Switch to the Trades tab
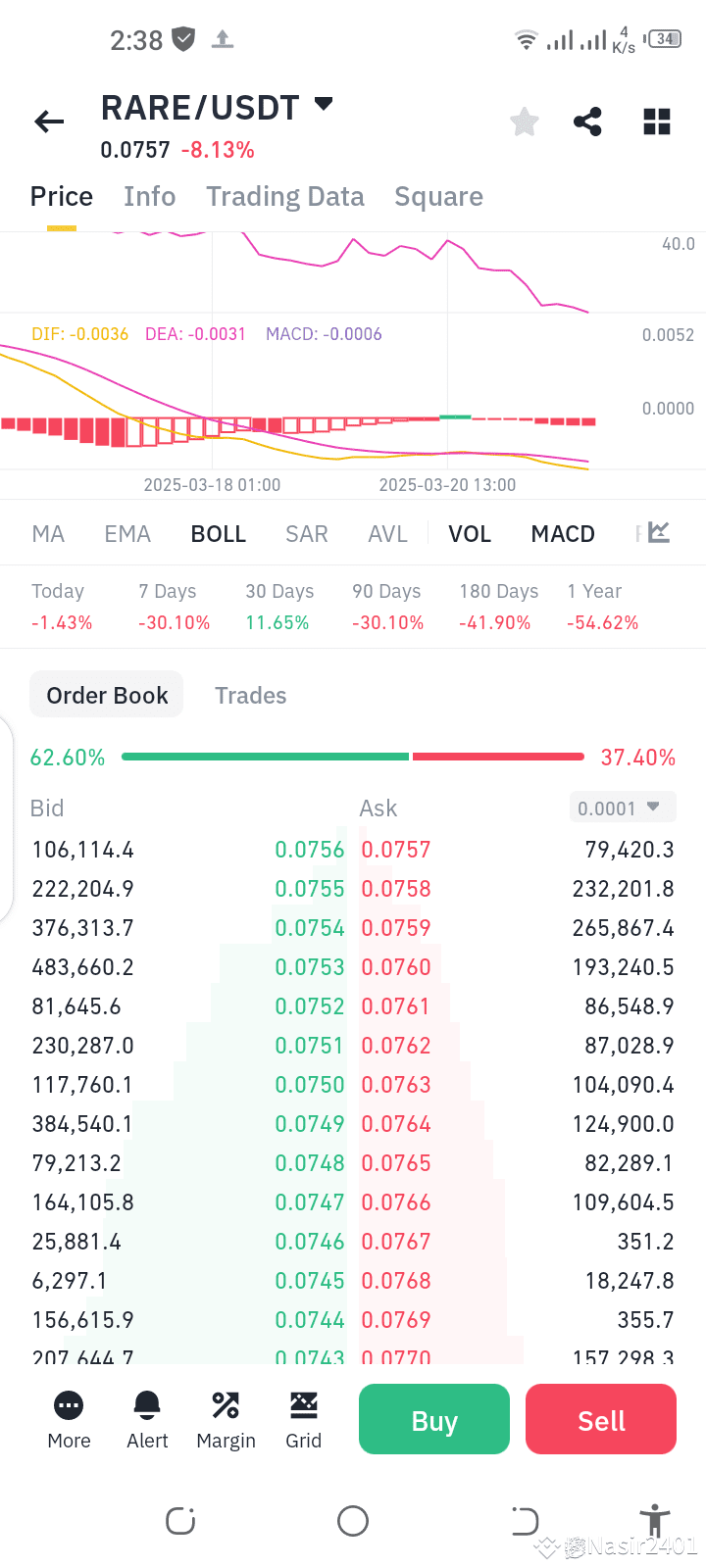 click(251, 696)
